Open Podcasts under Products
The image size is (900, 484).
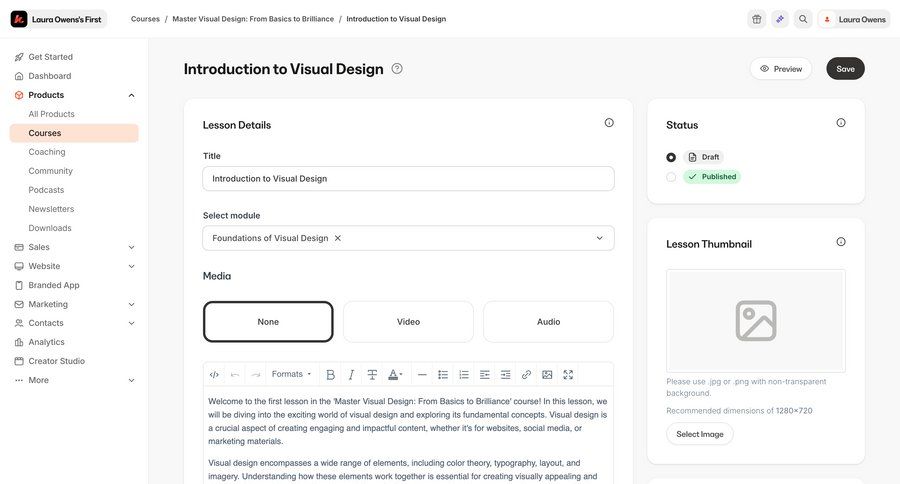pos(46,189)
